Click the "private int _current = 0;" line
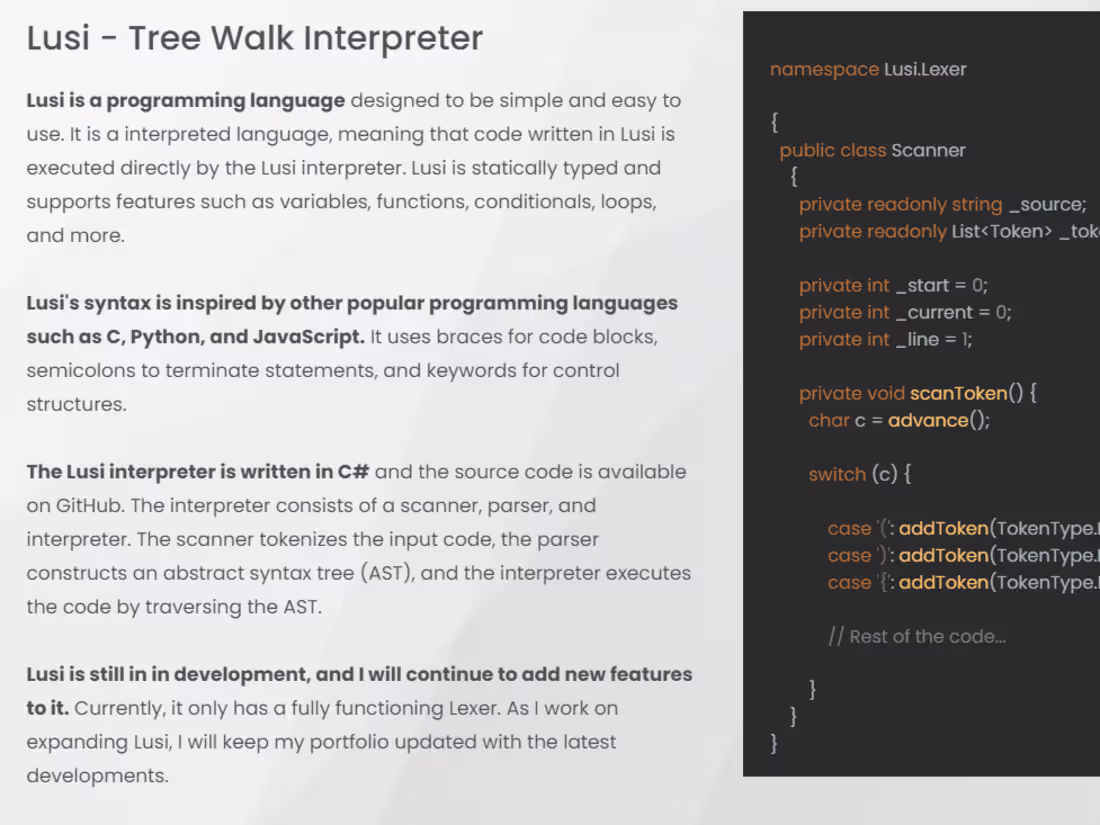 click(x=905, y=312)
